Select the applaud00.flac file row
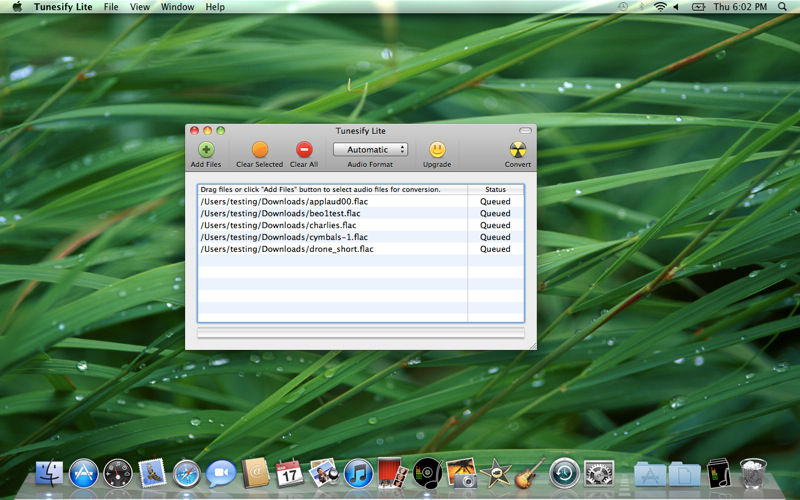Image resolution: width=800 pixels, height=500 pixels. coord(361,202)
